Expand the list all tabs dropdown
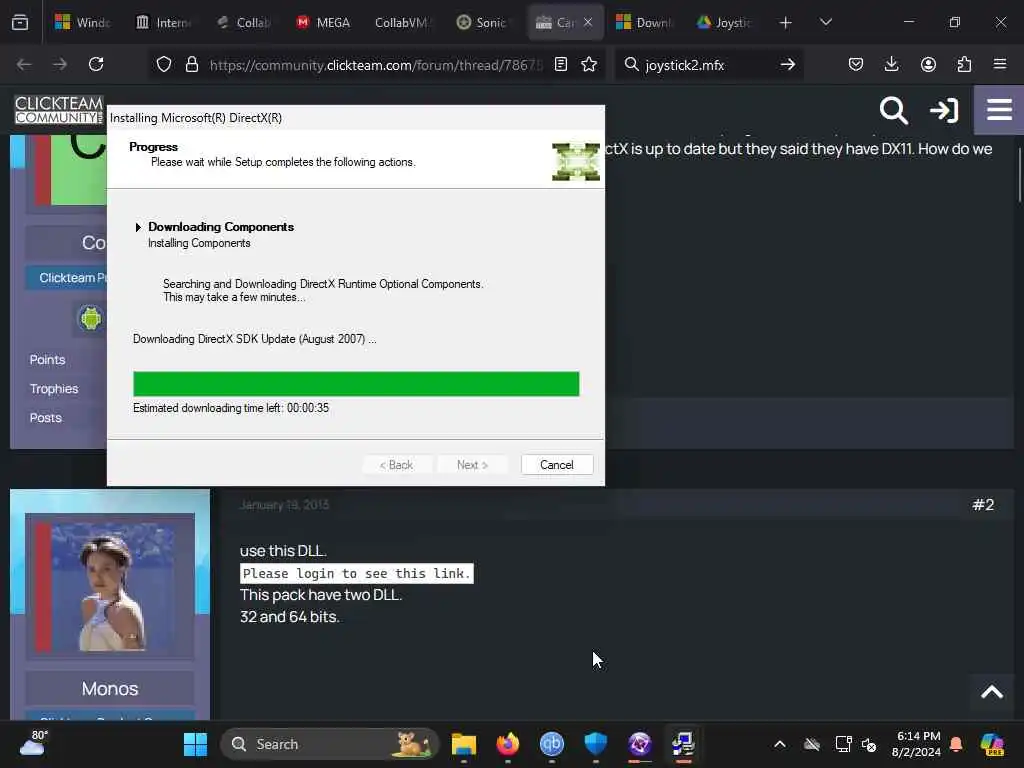 [825, 23]
